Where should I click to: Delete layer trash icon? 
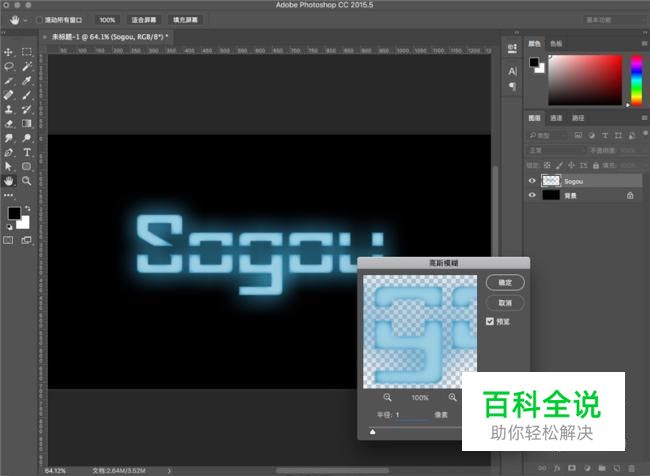(x=631, y=468)
